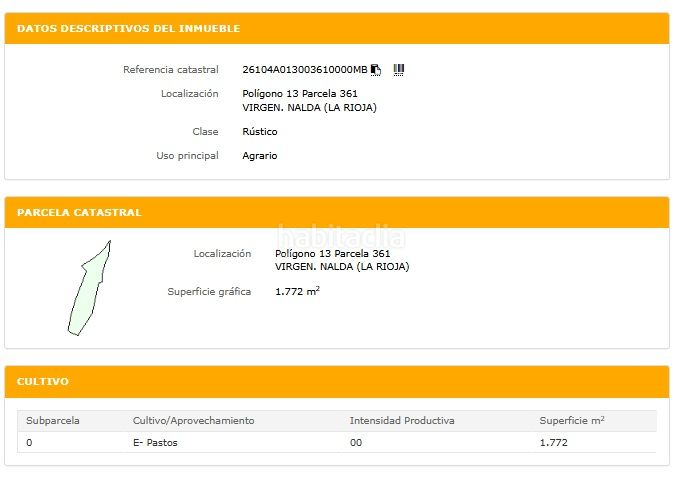Image resolution: width=682 pixels, height=478 pixels.
Task: Click the Rústico class value
Action: tap(260, 132)
